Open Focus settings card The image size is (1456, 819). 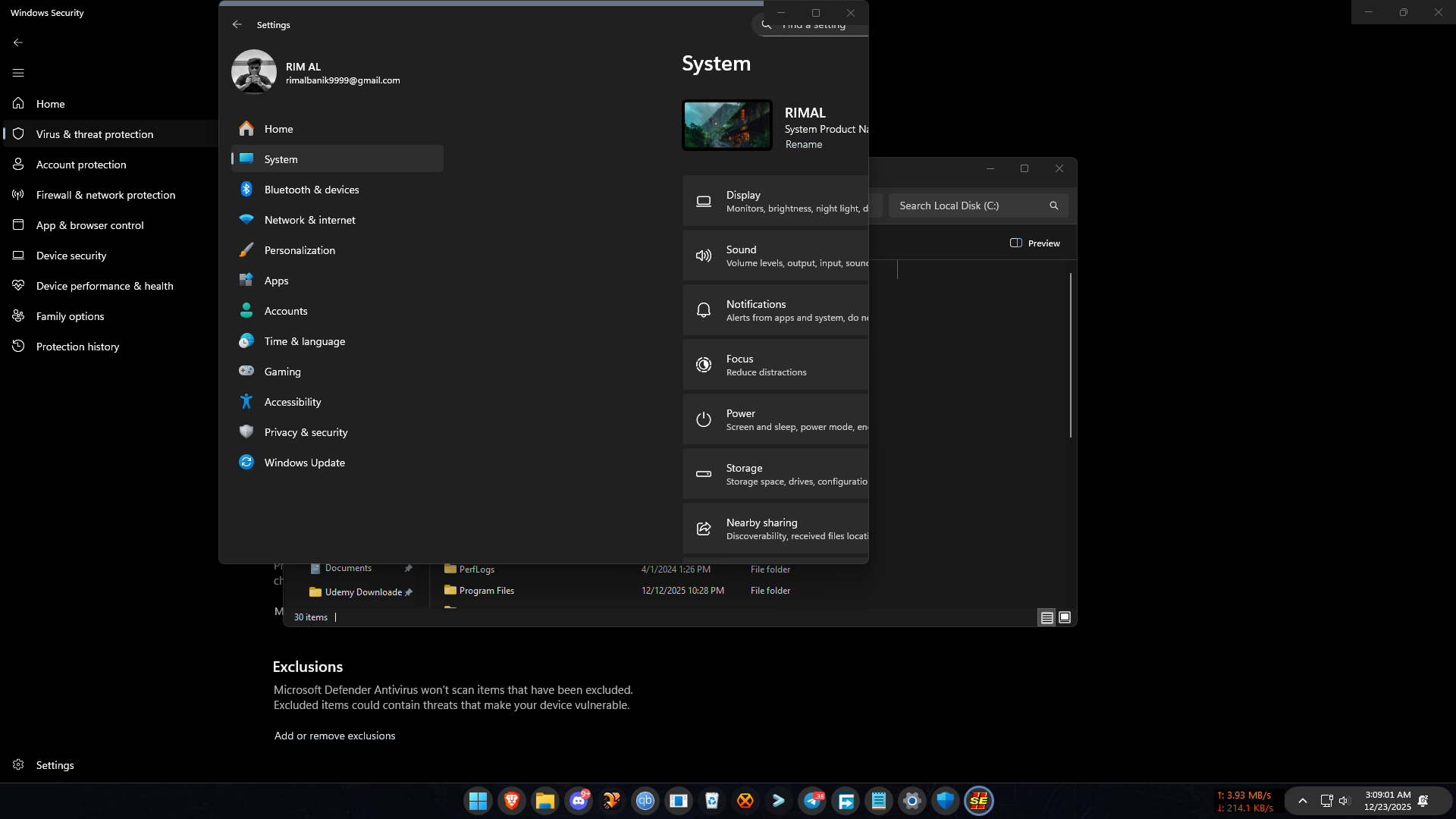coord(775,365)
